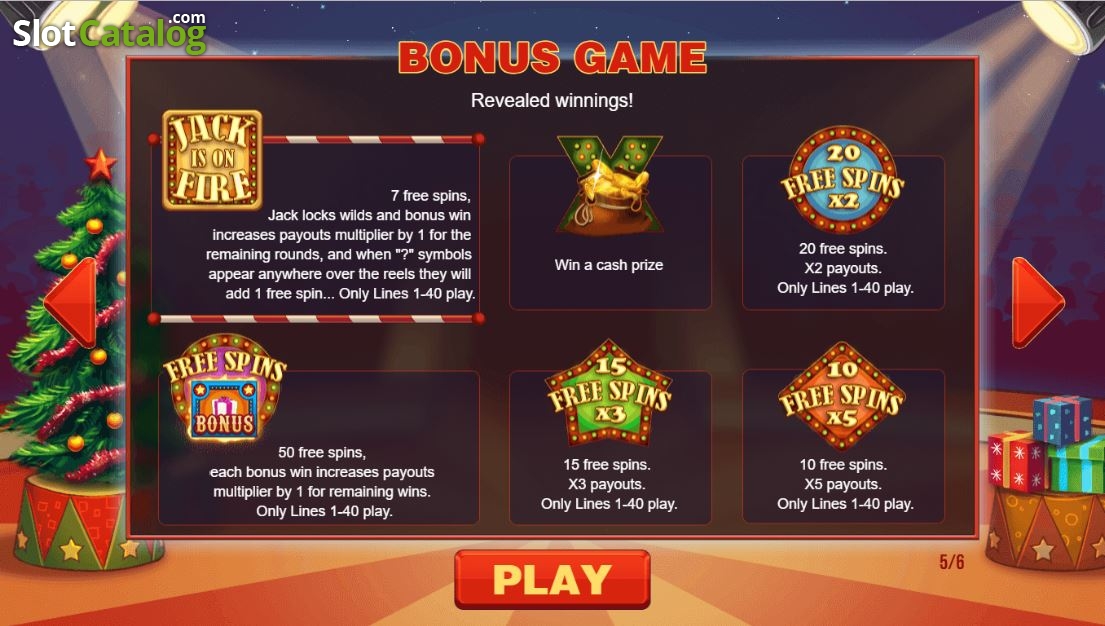This screenshot has width=1105, height=626.
Task: Click the Jack Is On Fire icon
Action: pyautogui.click(x=212, y=159)
